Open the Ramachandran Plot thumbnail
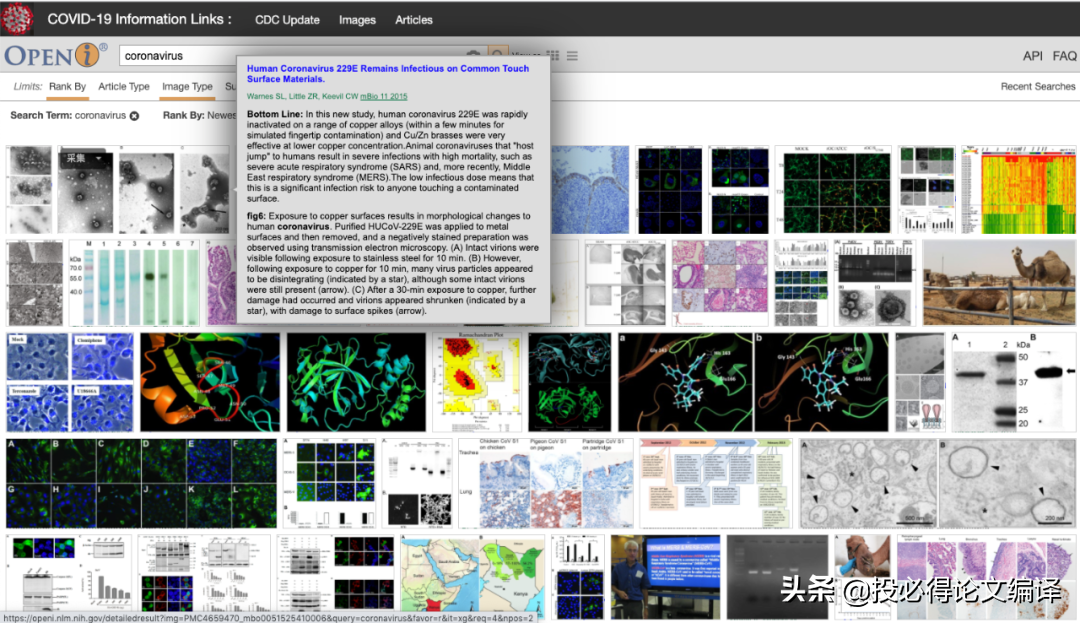 click(477, 383)
